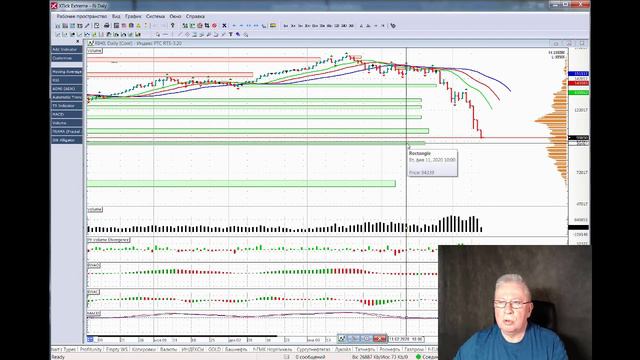The width and height of the screenshot is (640, 360).
Task: Add the TS Indicator from sidebar
Action: [x=67, y=106]
